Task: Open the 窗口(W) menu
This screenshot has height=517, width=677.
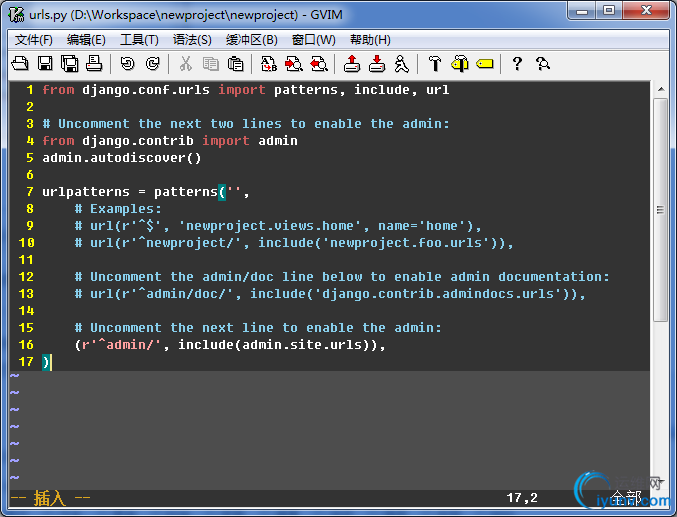Action: (x=314, y=40)
